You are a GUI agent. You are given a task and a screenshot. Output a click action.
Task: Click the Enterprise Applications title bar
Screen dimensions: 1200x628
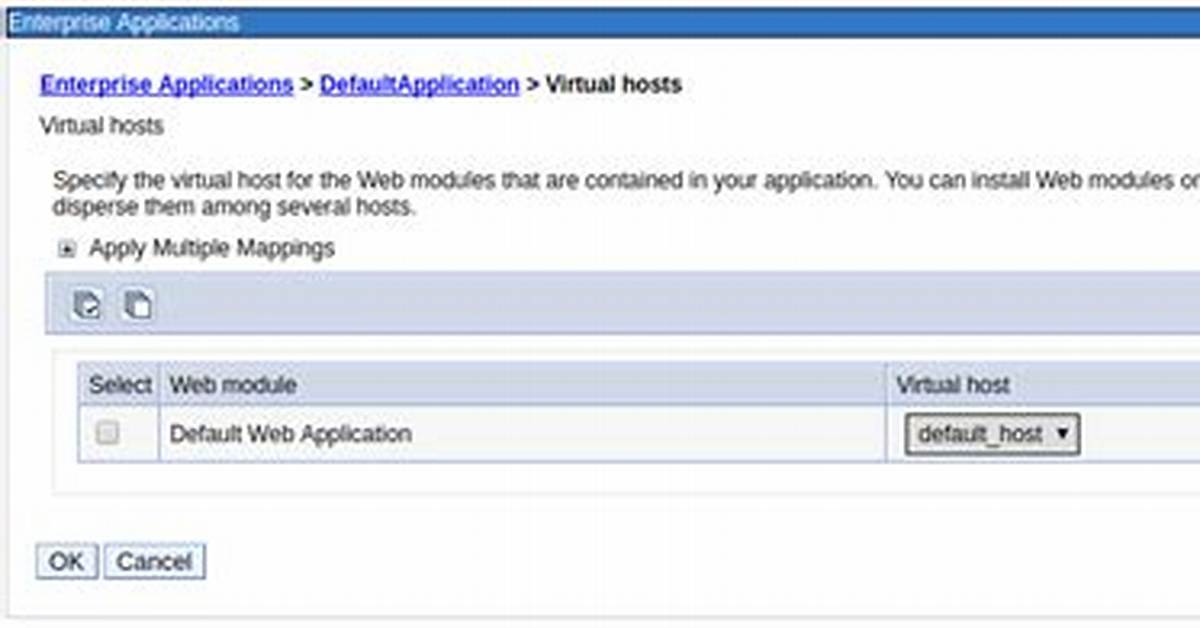tap(603, 22)
